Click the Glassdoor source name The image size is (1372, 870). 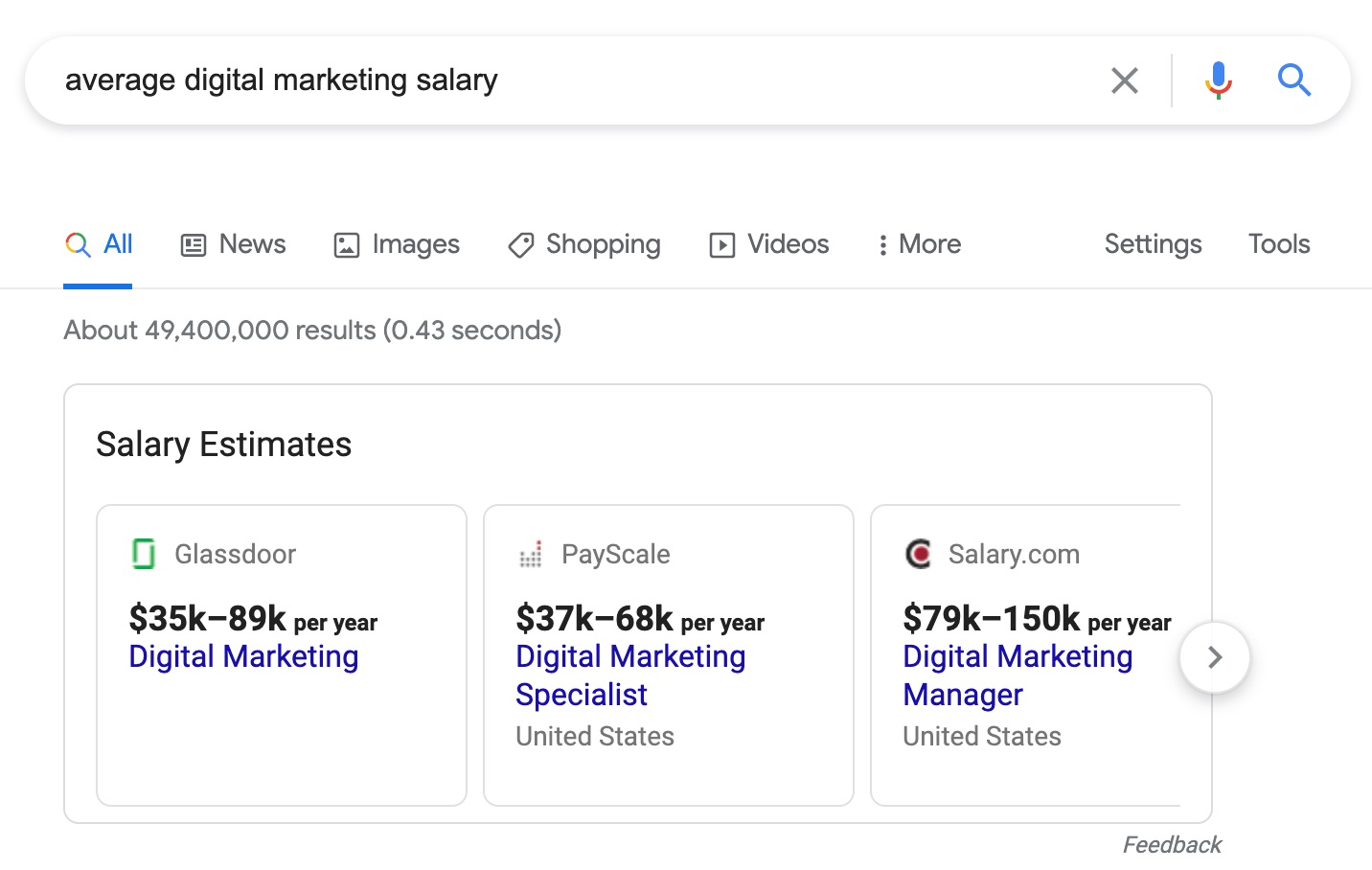tap(235, 554)
